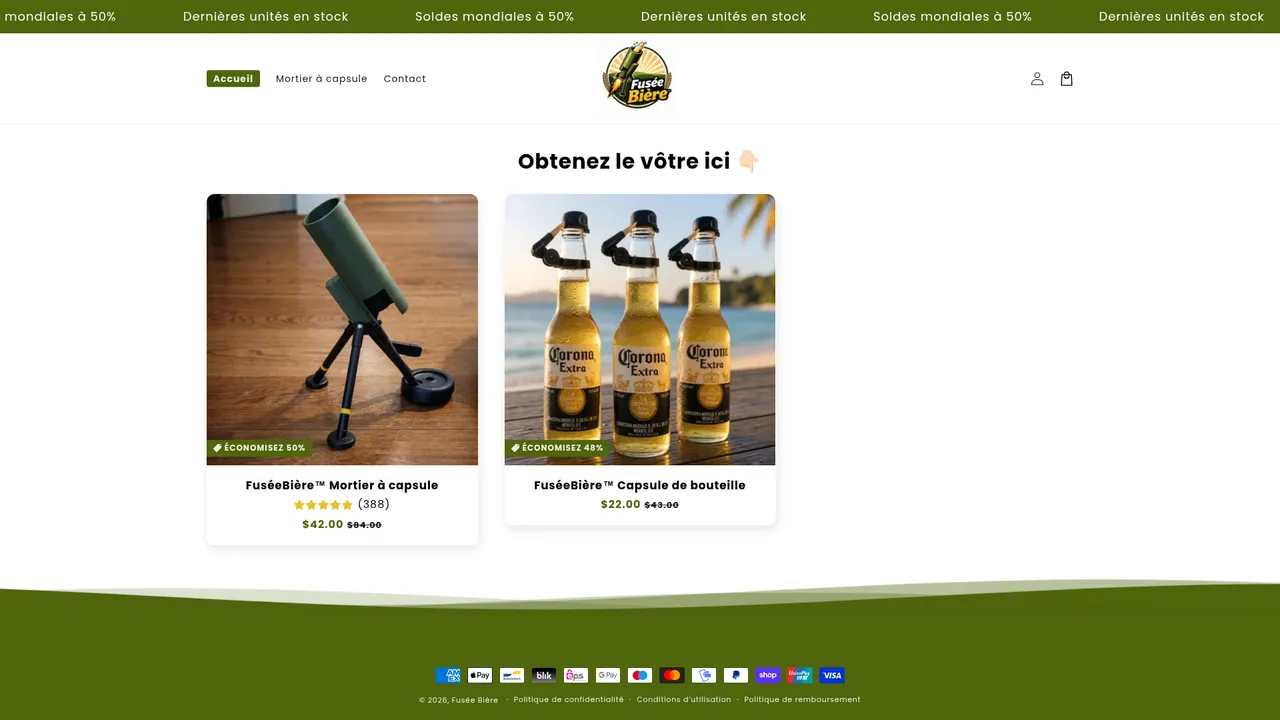
Task: Open the Conditions d'utilisation link
Action: pos(684,700)
